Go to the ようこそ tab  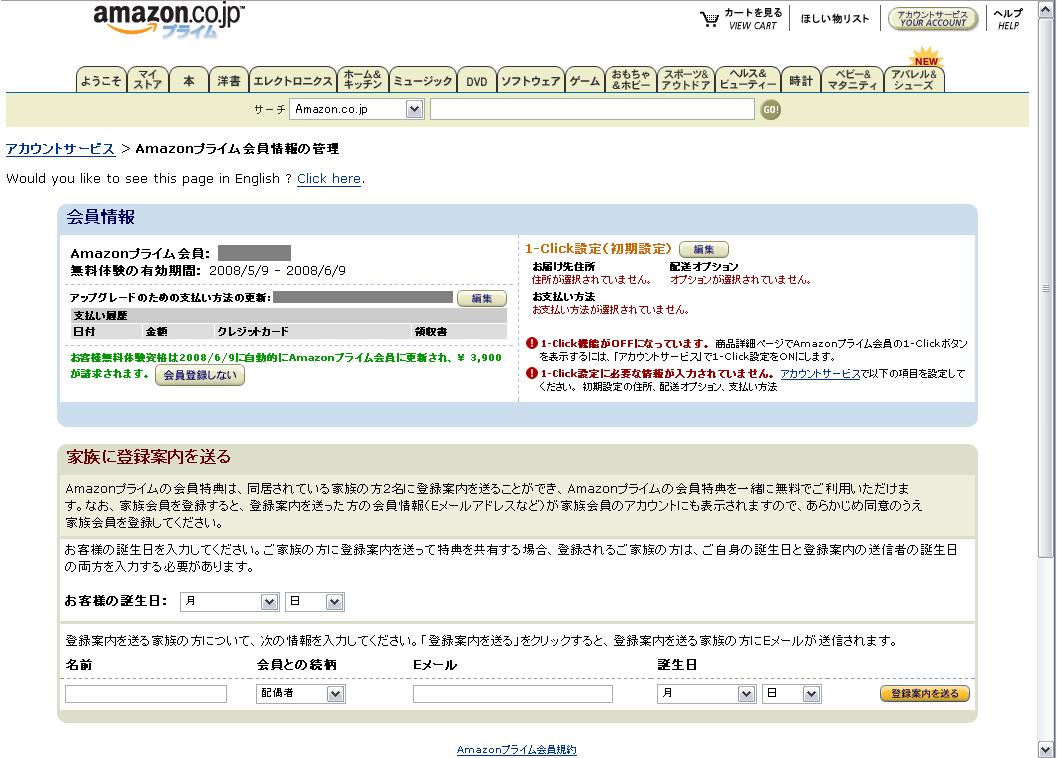pyautogui.click(x=101, y=80)
